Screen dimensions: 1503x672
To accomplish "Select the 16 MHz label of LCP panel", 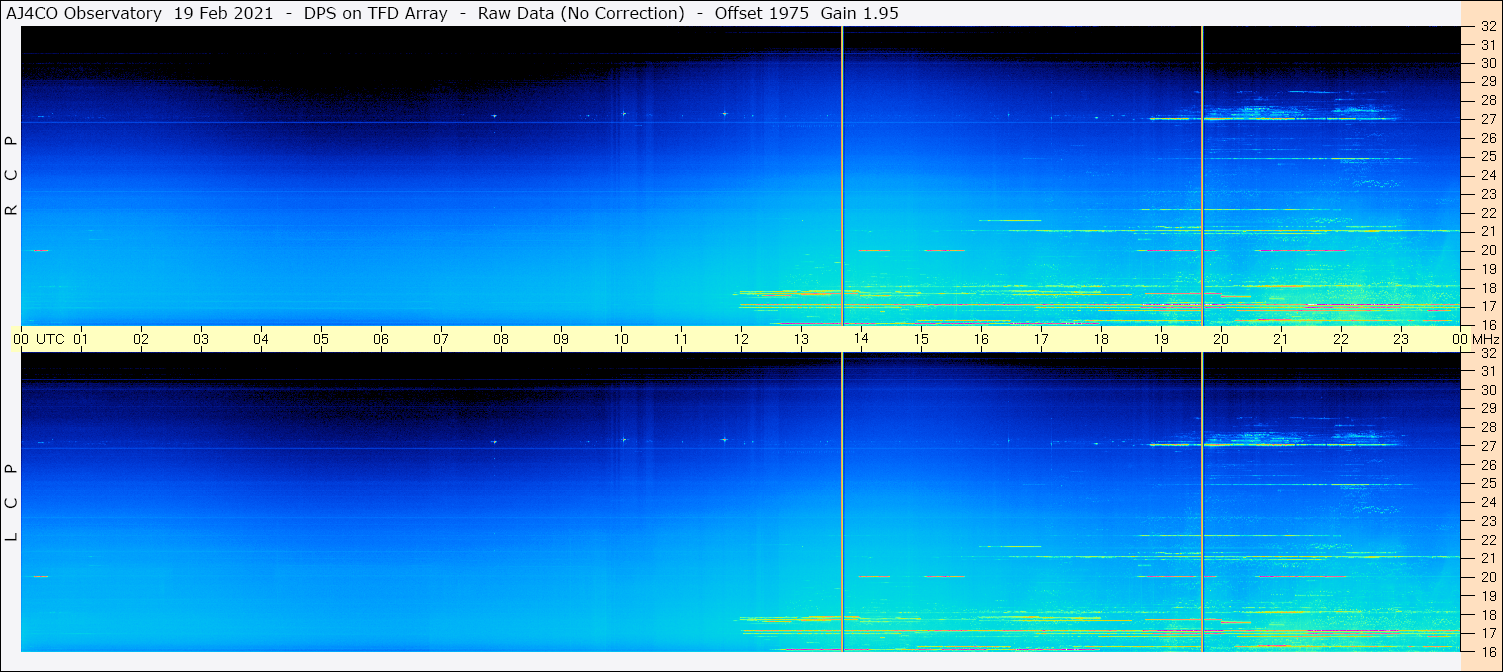I will [1487, 651].
